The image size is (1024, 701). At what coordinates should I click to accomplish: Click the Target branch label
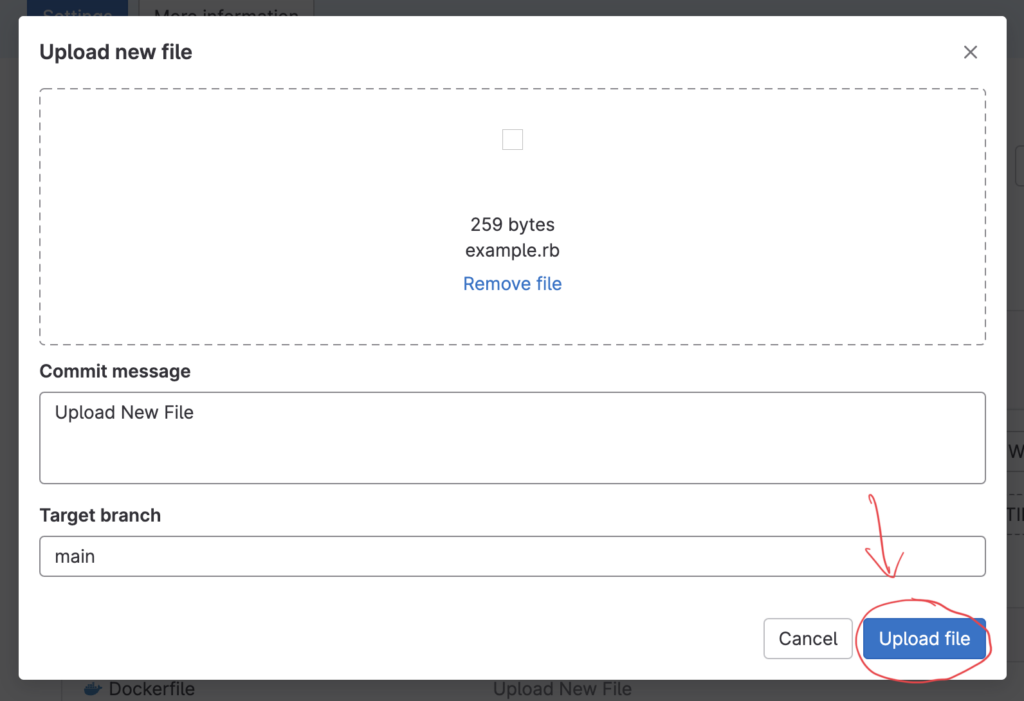pos(100,516)
